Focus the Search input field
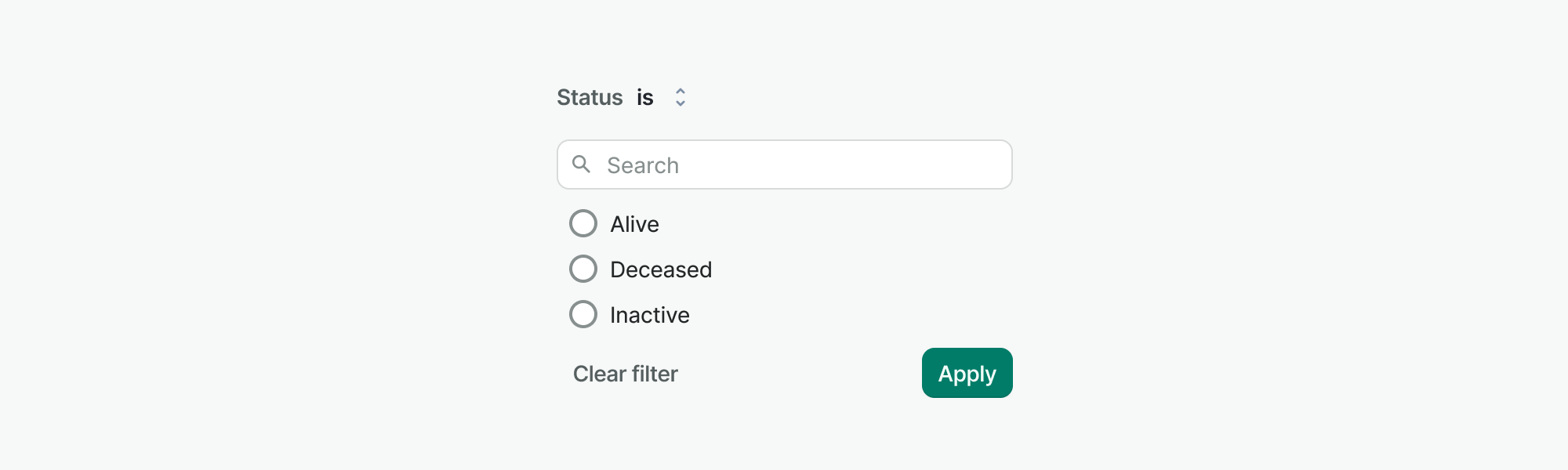The image size is (1568, 470). point(785,164)
